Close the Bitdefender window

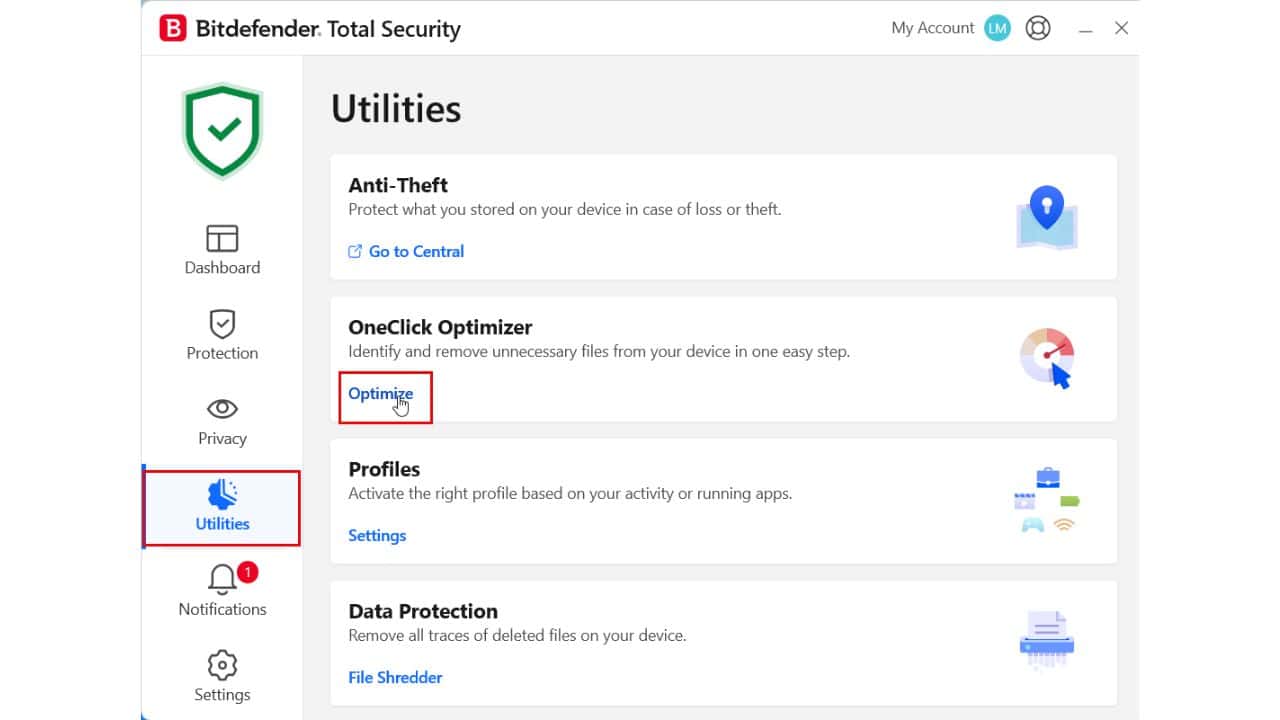click(1121, 28)
